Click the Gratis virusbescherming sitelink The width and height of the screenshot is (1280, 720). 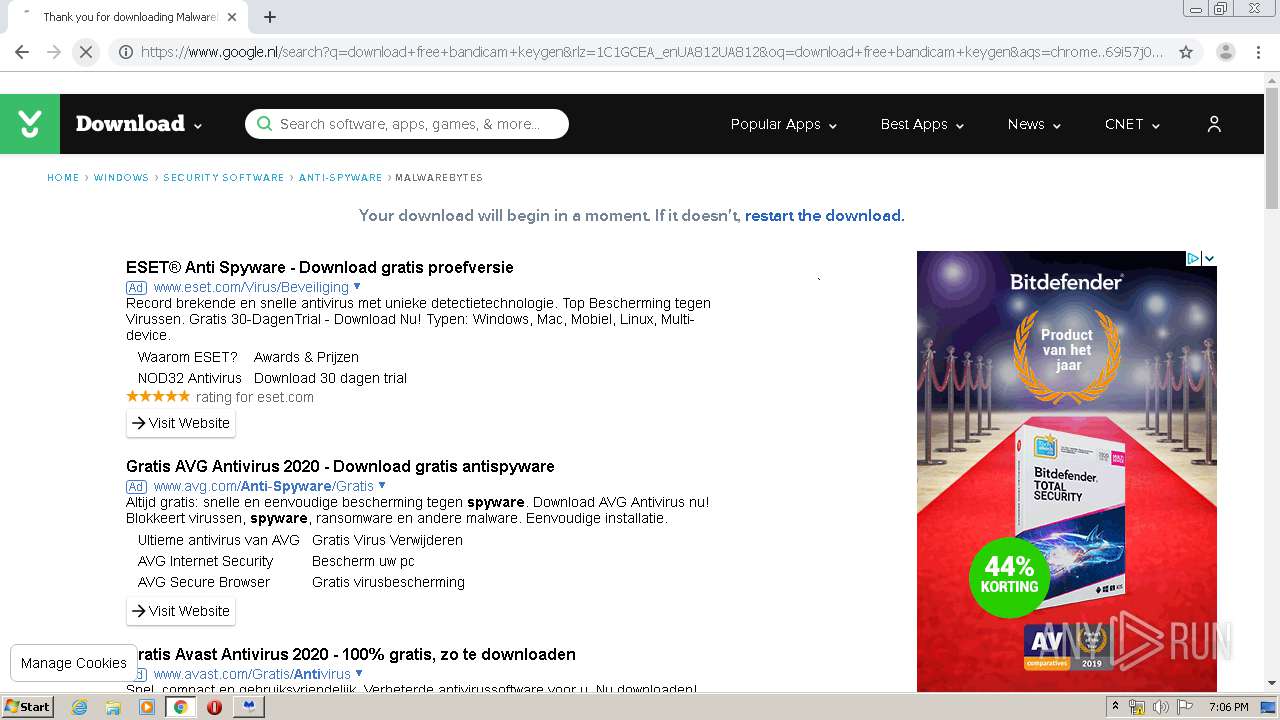point(388,582)
